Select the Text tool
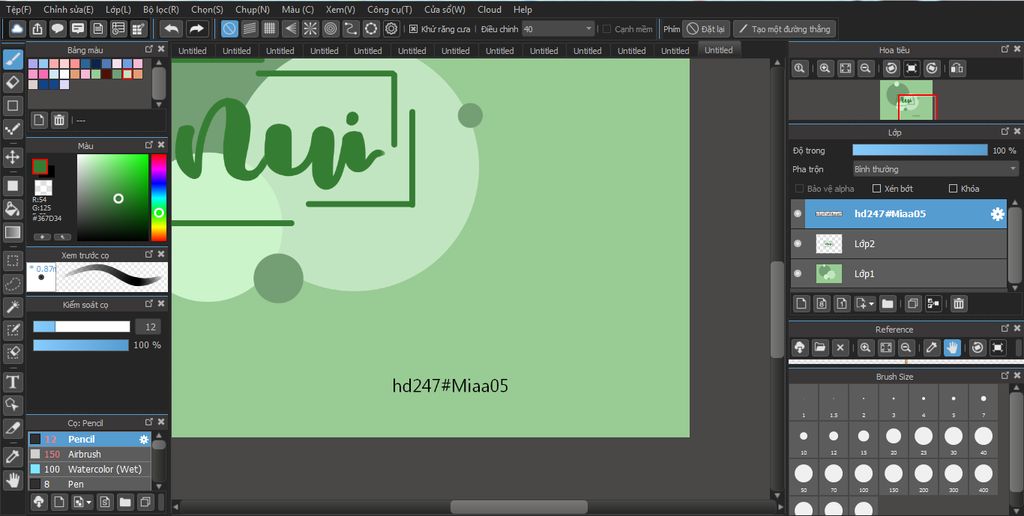Image resolution: width=1024 pixels, height=516 pixels. [12, 382]
